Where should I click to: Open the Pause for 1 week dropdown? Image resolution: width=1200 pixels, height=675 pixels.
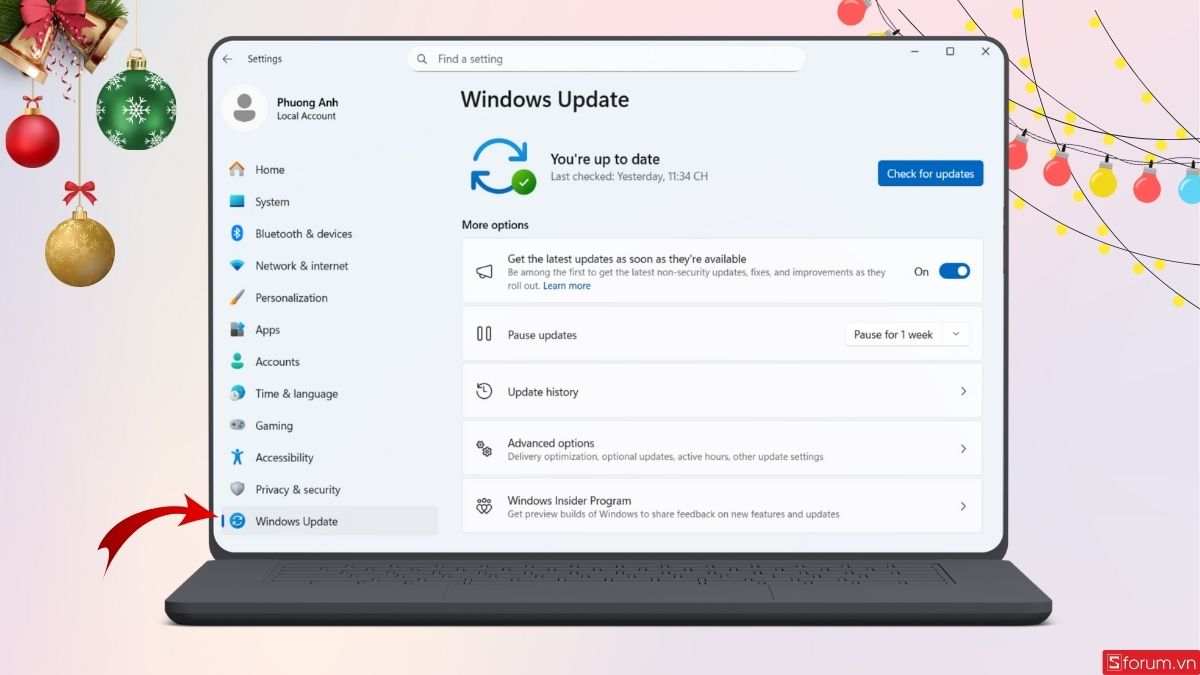pyautogui.click(x=906, y=334)
